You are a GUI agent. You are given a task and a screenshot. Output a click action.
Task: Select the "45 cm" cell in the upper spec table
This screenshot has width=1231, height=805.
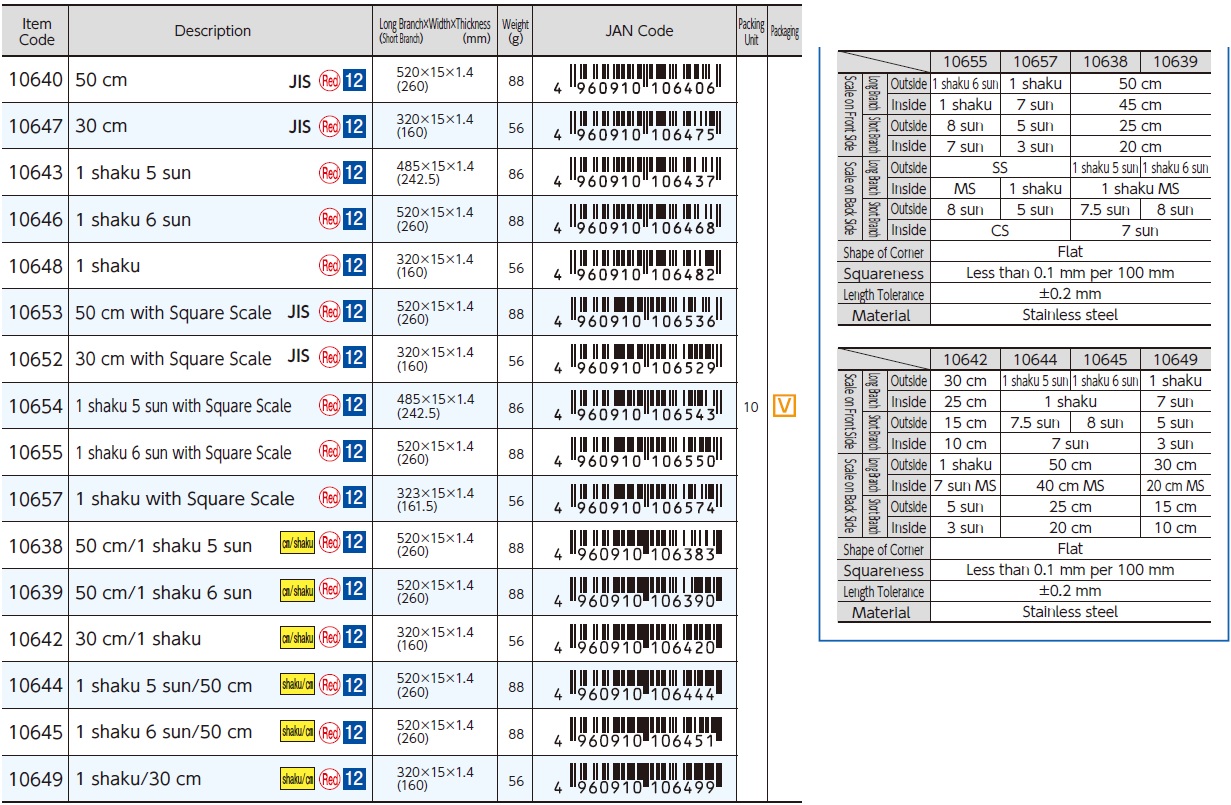[1140, 105]
